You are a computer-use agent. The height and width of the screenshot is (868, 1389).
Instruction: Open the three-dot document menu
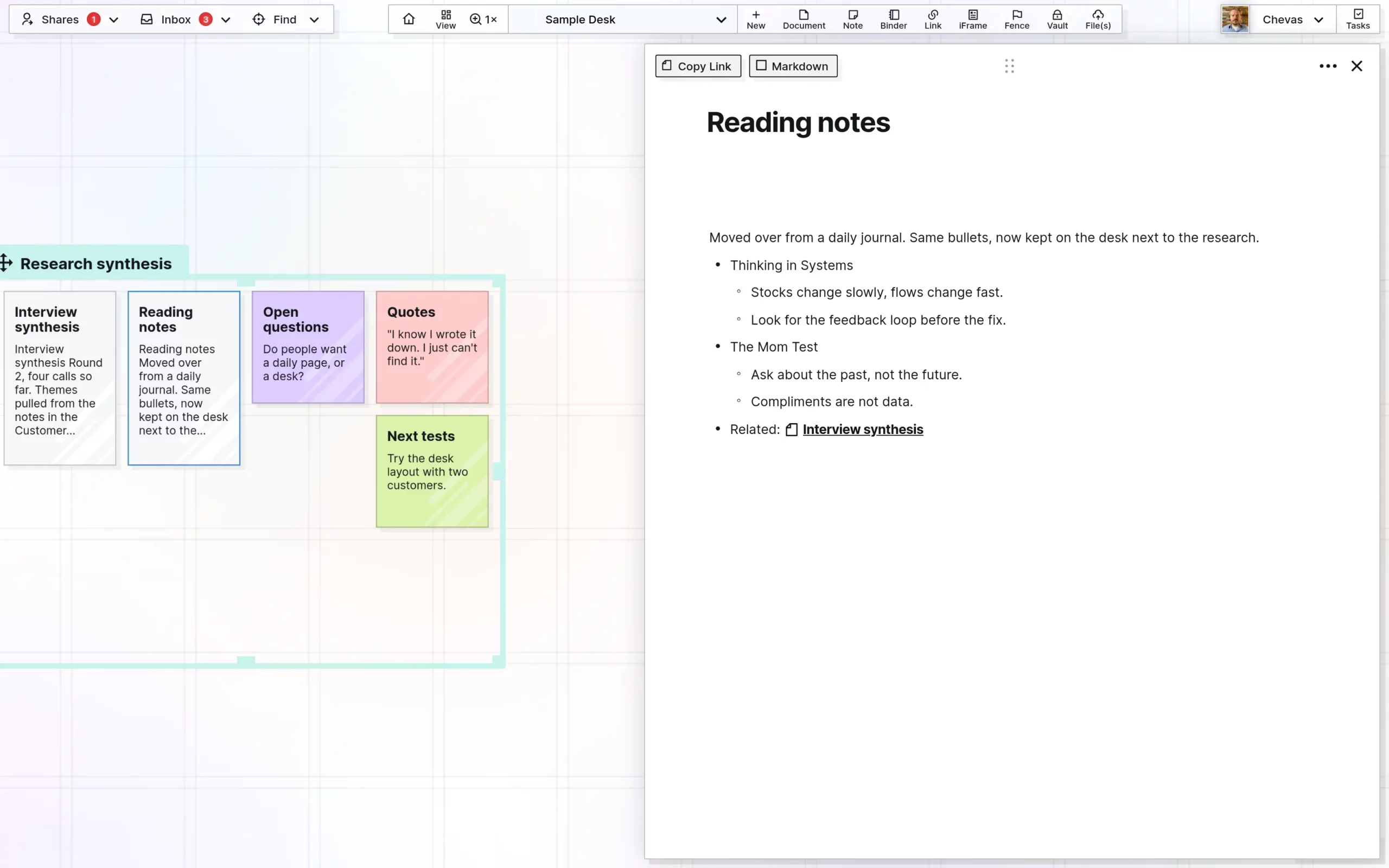pos(1328,66)
